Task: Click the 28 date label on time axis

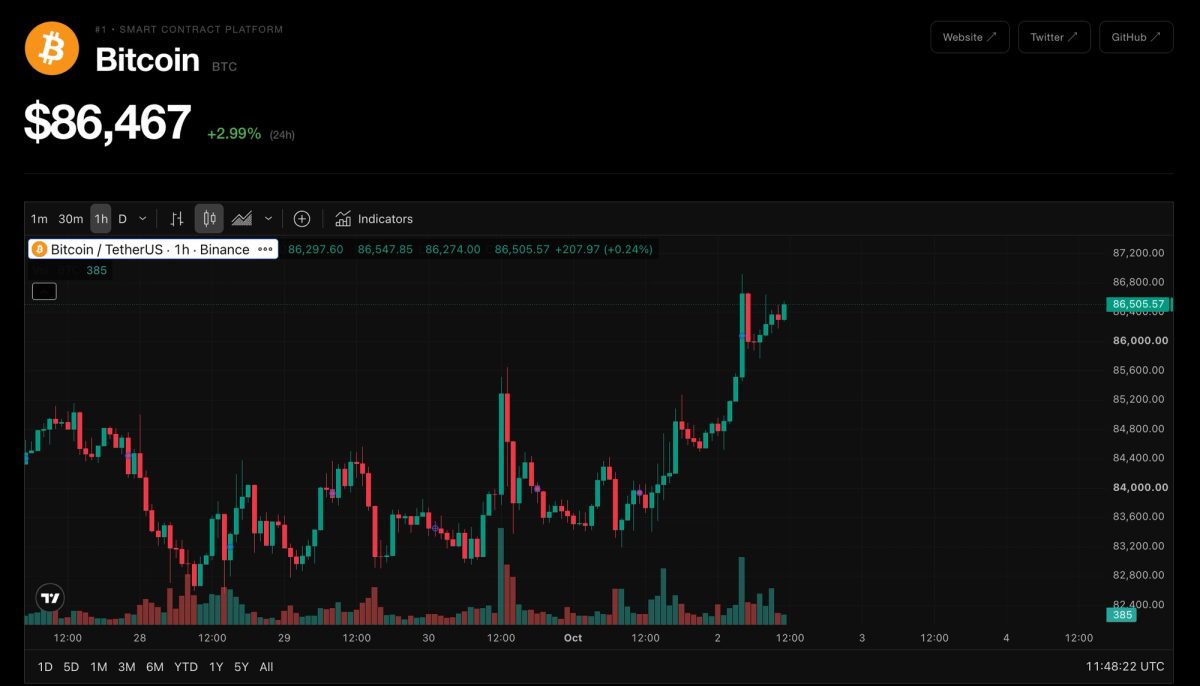Action: click(140, 637)
